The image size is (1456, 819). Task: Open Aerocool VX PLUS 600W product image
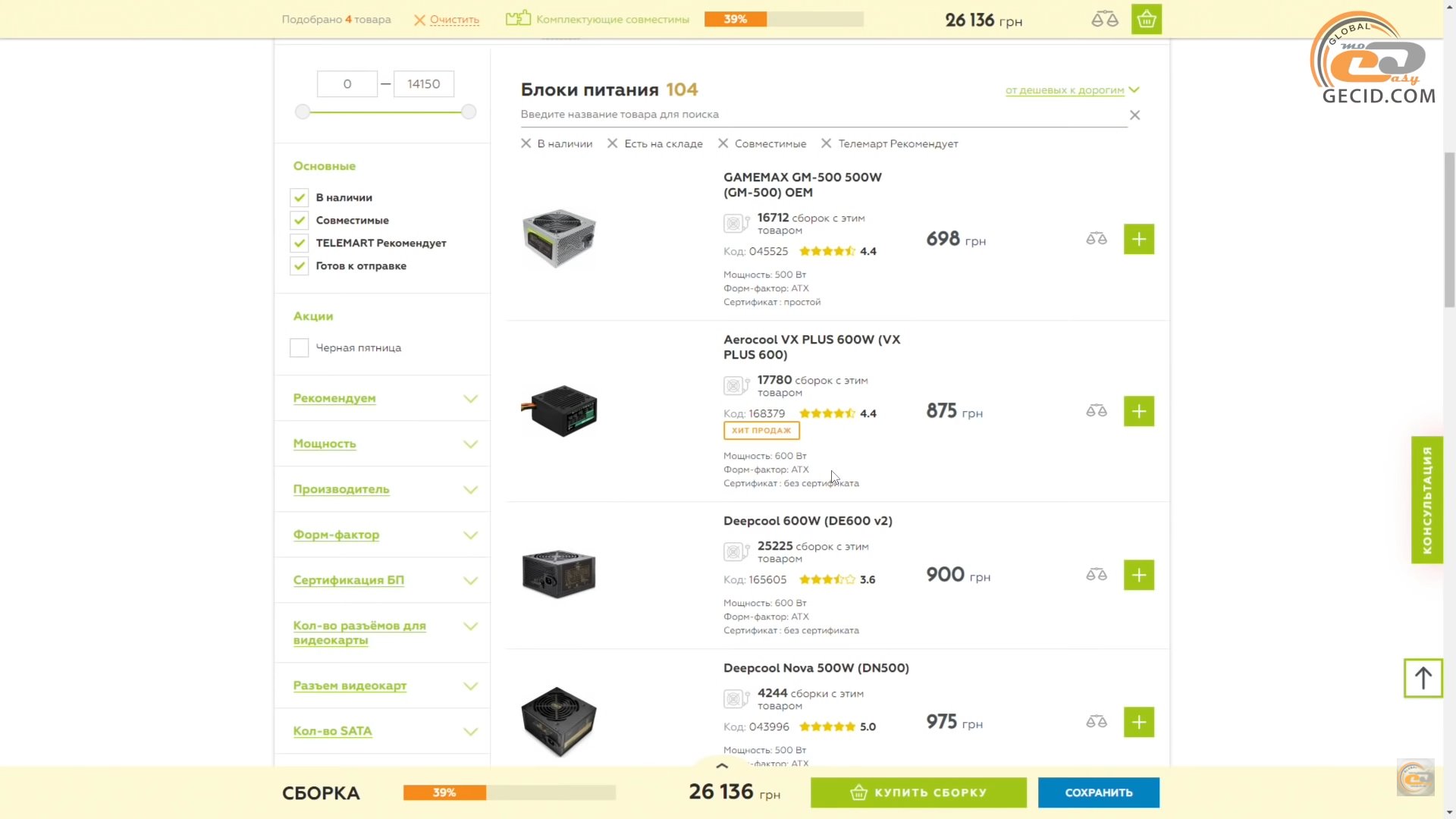pos(560,411)
